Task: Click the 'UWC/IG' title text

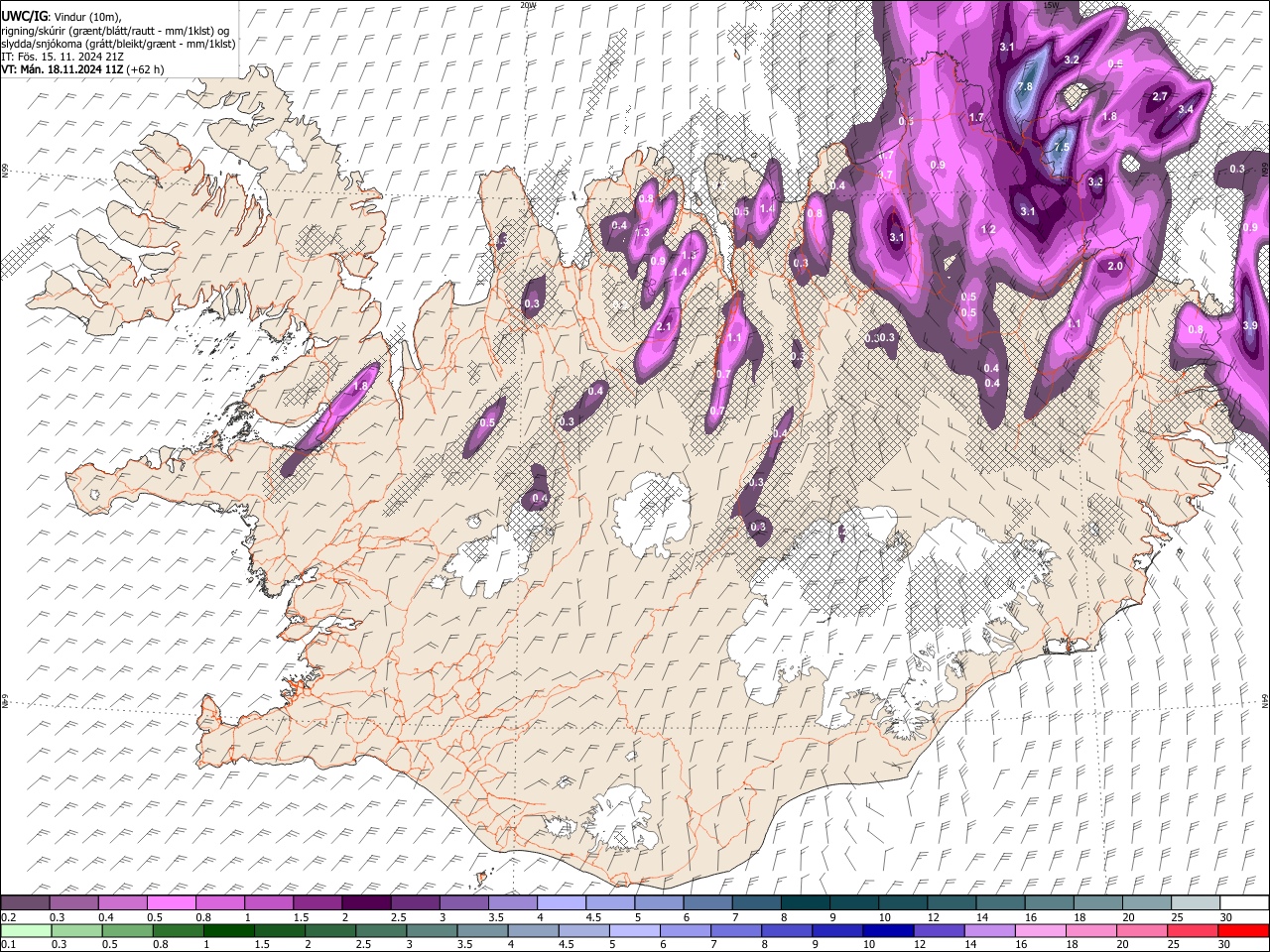Action: (x=24, y=17)
